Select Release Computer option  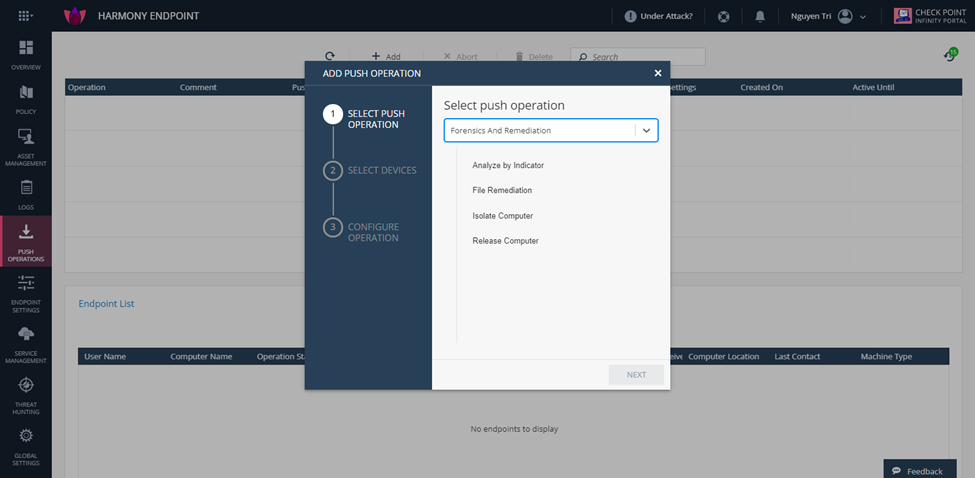tap(505, 241)
